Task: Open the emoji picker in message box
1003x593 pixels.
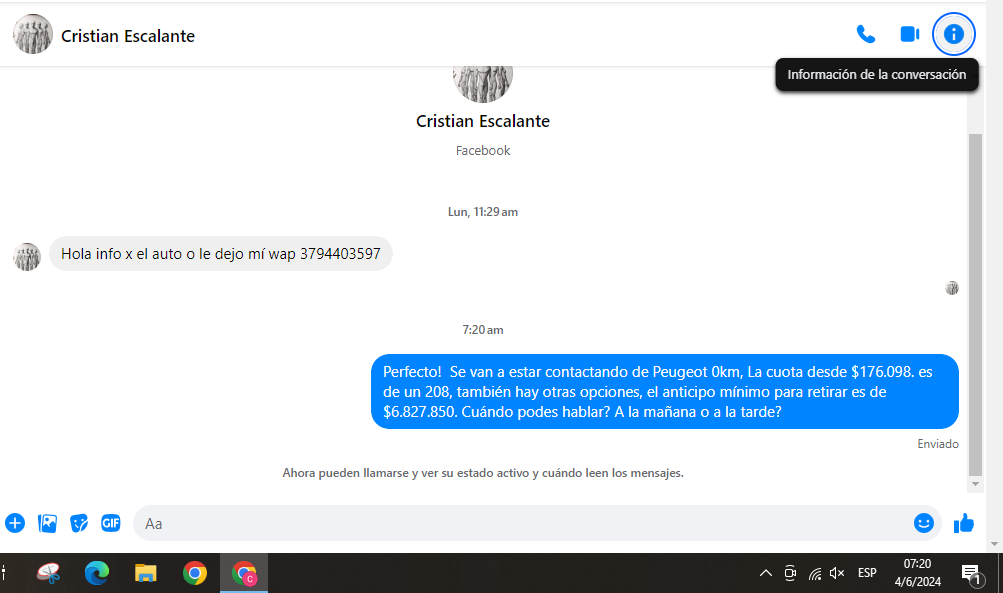Action: (923, 523)
